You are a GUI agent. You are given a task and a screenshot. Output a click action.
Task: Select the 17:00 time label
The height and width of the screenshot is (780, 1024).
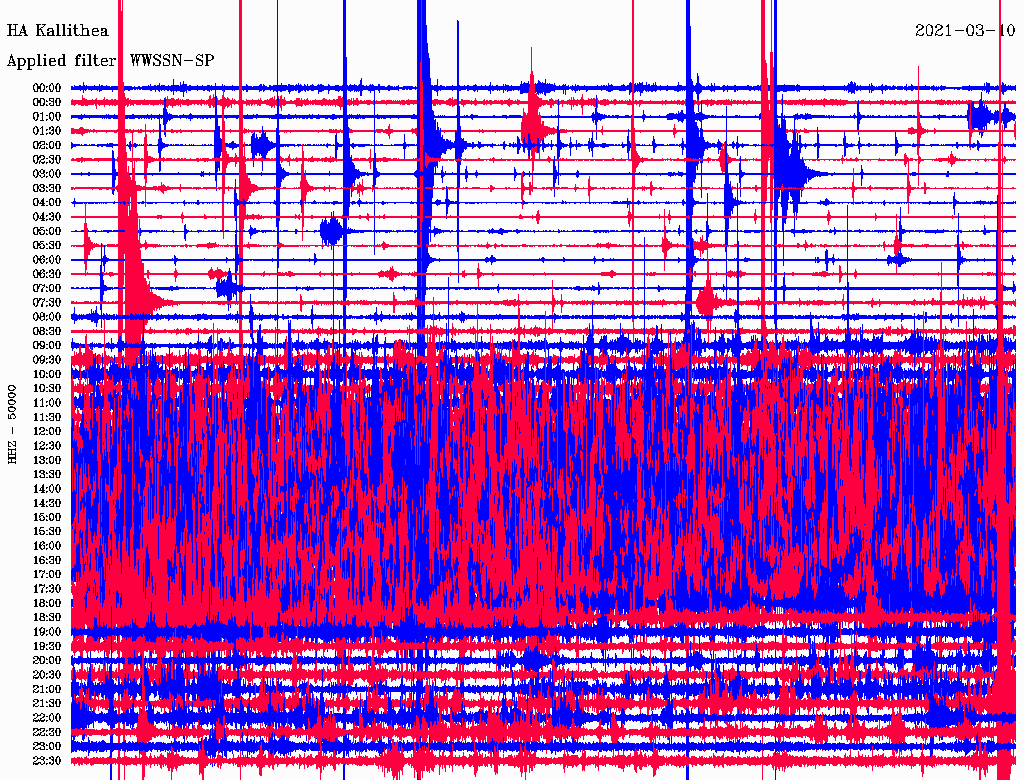click(x=47, y=575)
